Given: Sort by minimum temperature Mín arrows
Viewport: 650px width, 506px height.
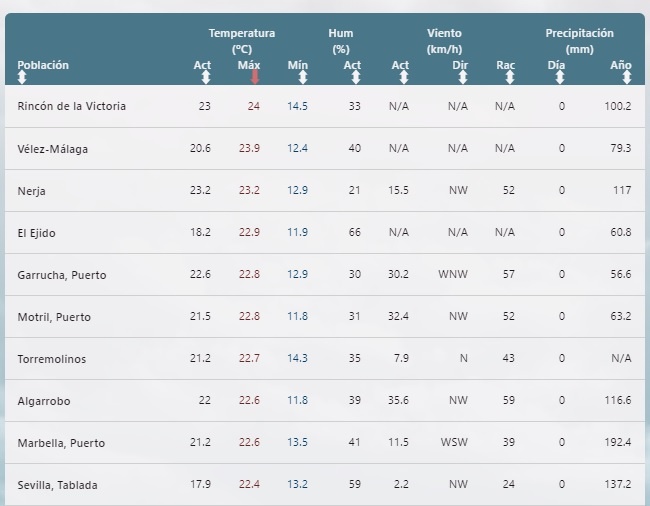Looking at the screenshot, I should coord(303,77).
